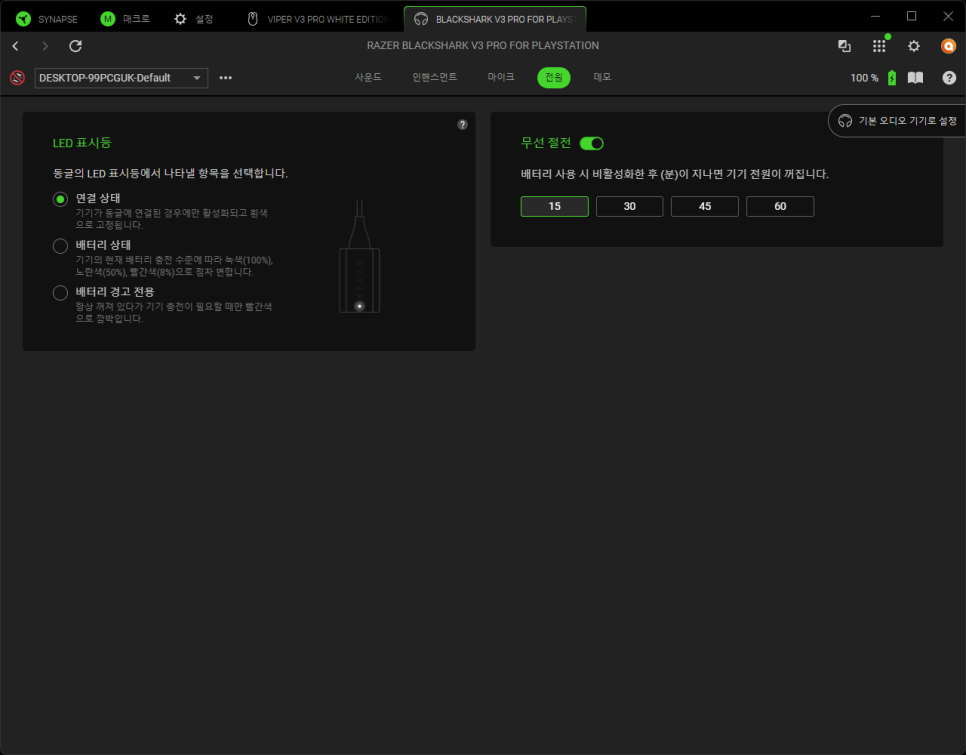Switch to Viper V3 Pro White Edition tab
The width and height of the screenshot is (966, 755).
[318, 19]
